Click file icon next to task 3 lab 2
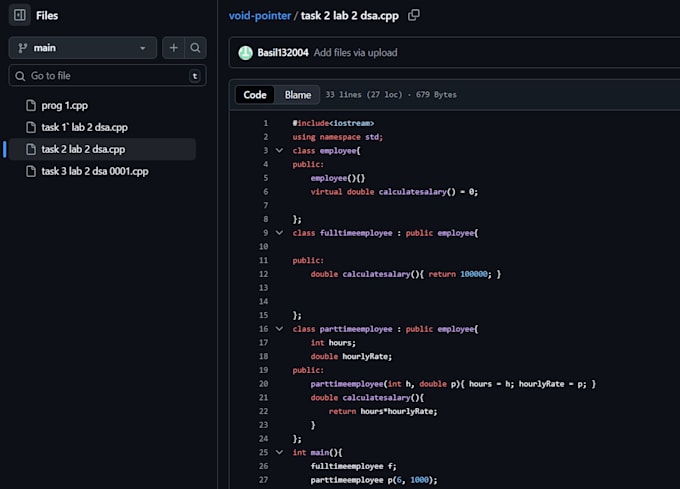 pos(31,171)
